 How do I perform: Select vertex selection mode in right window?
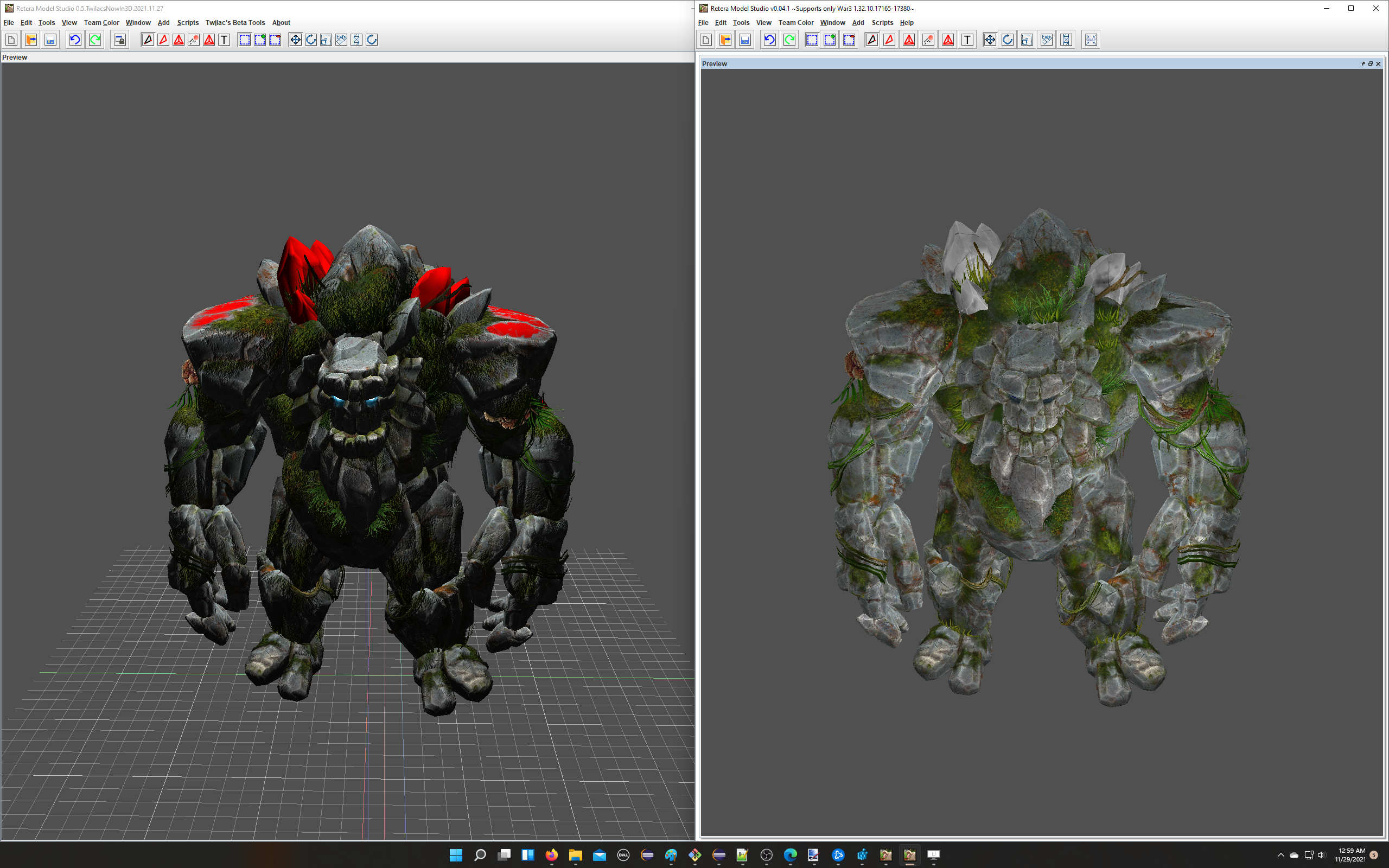coord(872,40)
